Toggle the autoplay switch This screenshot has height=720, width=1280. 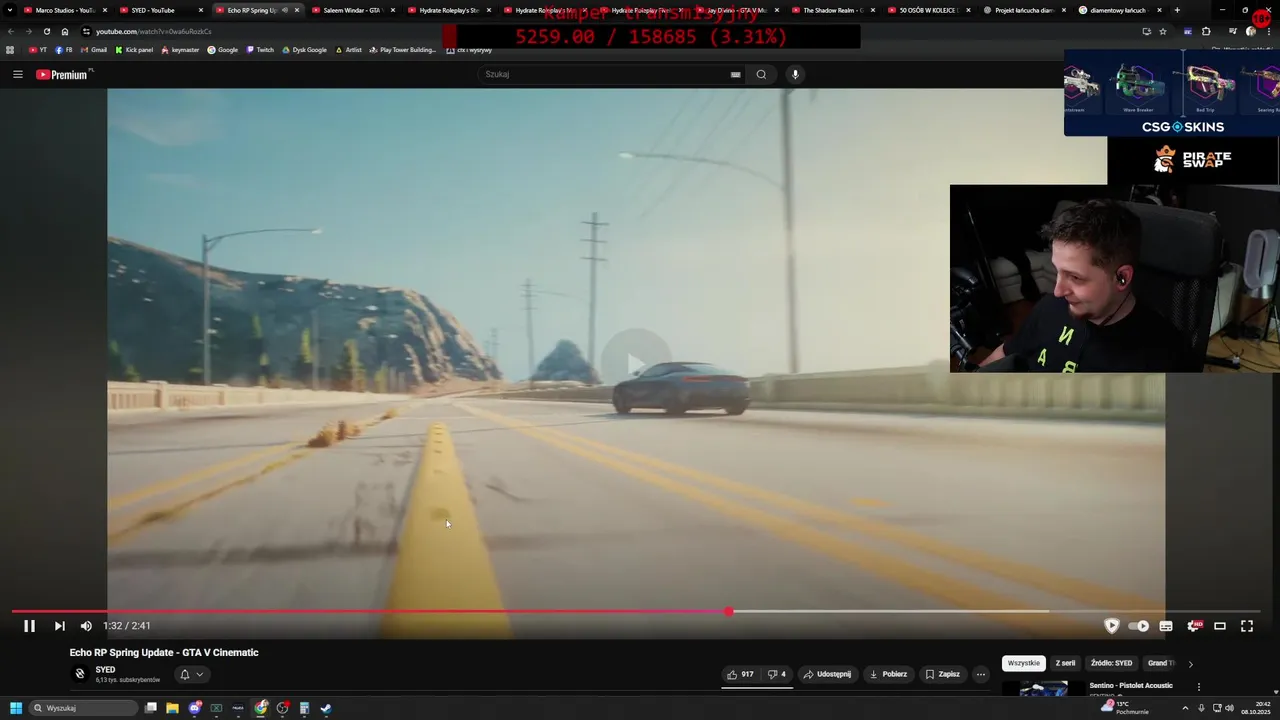coord(1139,626)
